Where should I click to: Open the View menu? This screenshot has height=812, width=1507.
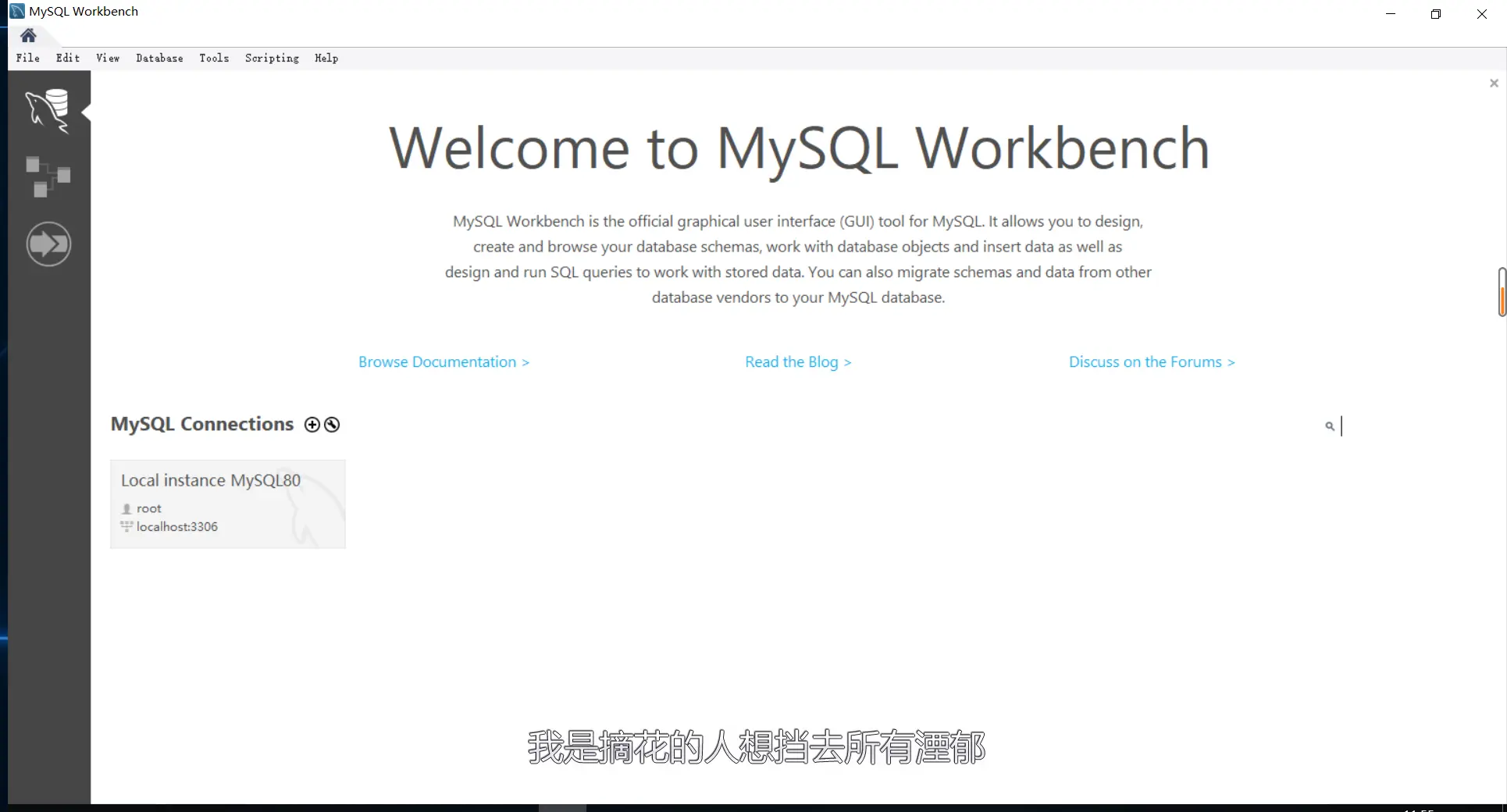tap(108, 58)
